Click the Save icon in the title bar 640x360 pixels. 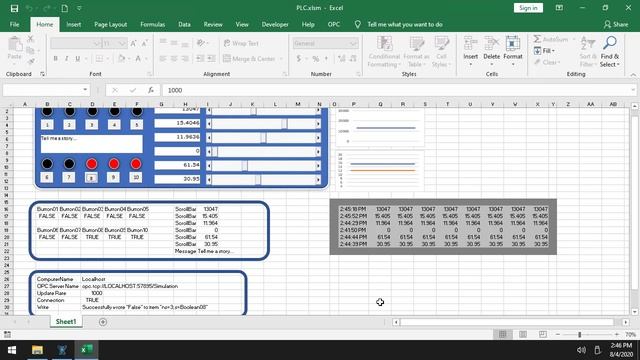(x=14, y=8)
